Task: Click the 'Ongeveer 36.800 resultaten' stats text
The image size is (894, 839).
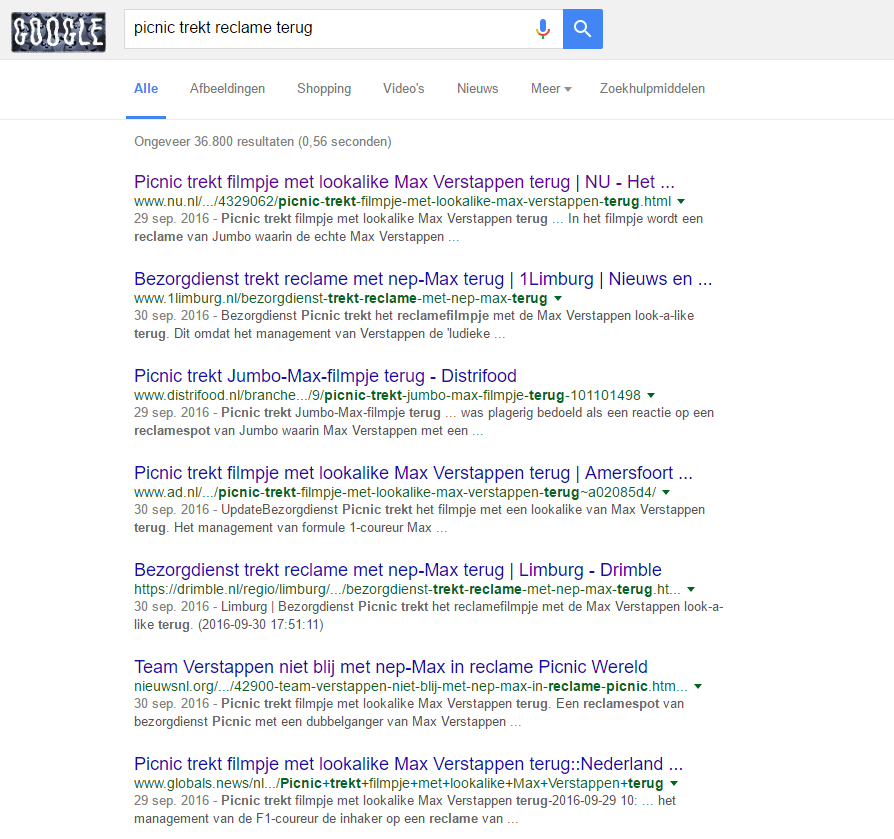Action: point(263,141)
